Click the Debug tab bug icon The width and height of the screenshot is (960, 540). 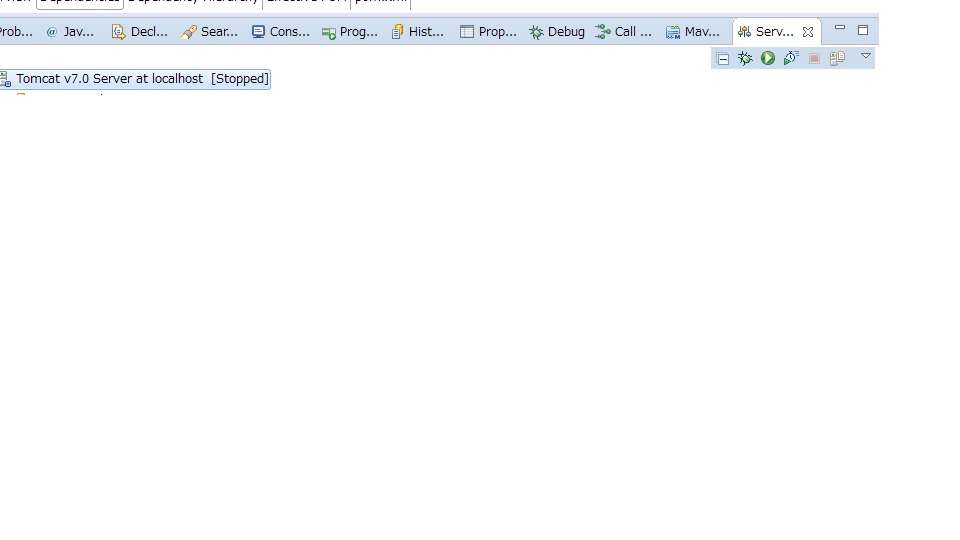pyautogui.click(x=536, y=32)
